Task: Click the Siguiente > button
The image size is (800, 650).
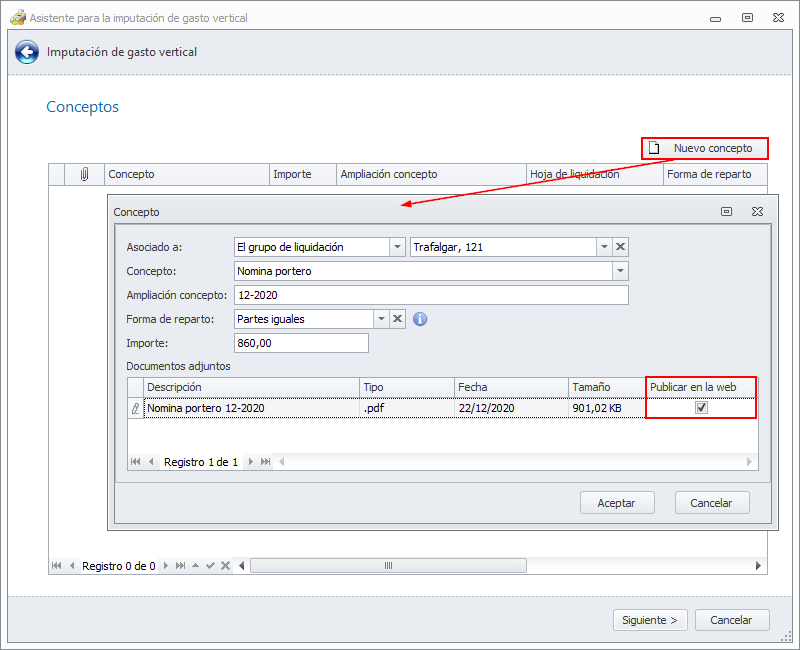Action: 650,620
